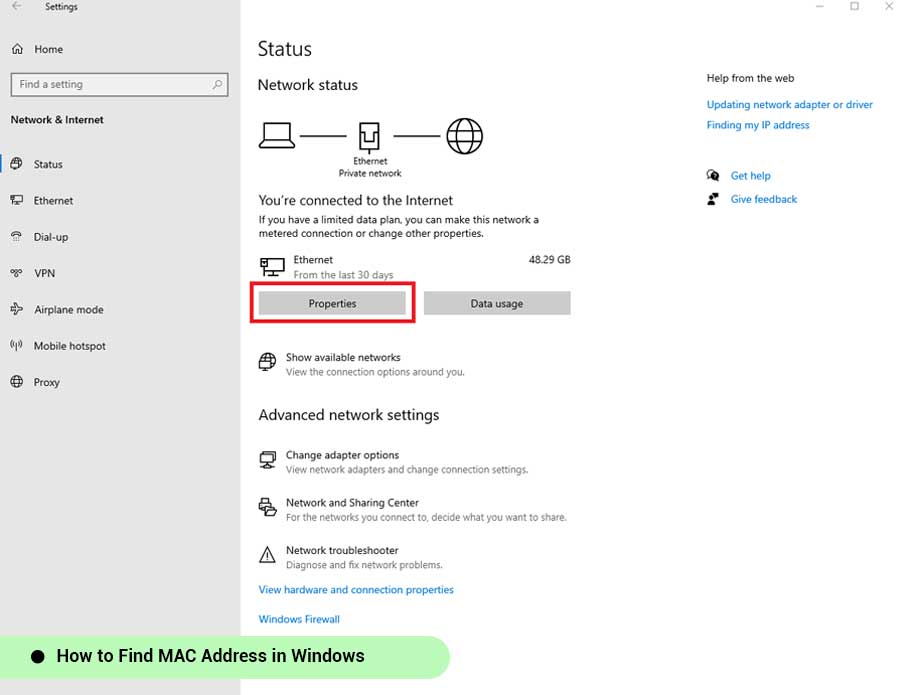900x695 pixels.
Task: Click the Network troubleshooter warning icon
Action: click(267, 555)
